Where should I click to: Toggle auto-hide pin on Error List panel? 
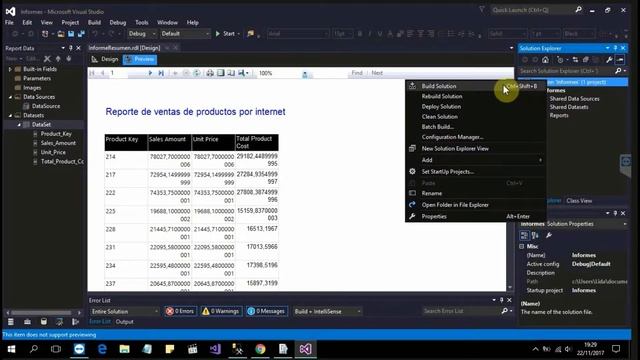pos(502,300)
